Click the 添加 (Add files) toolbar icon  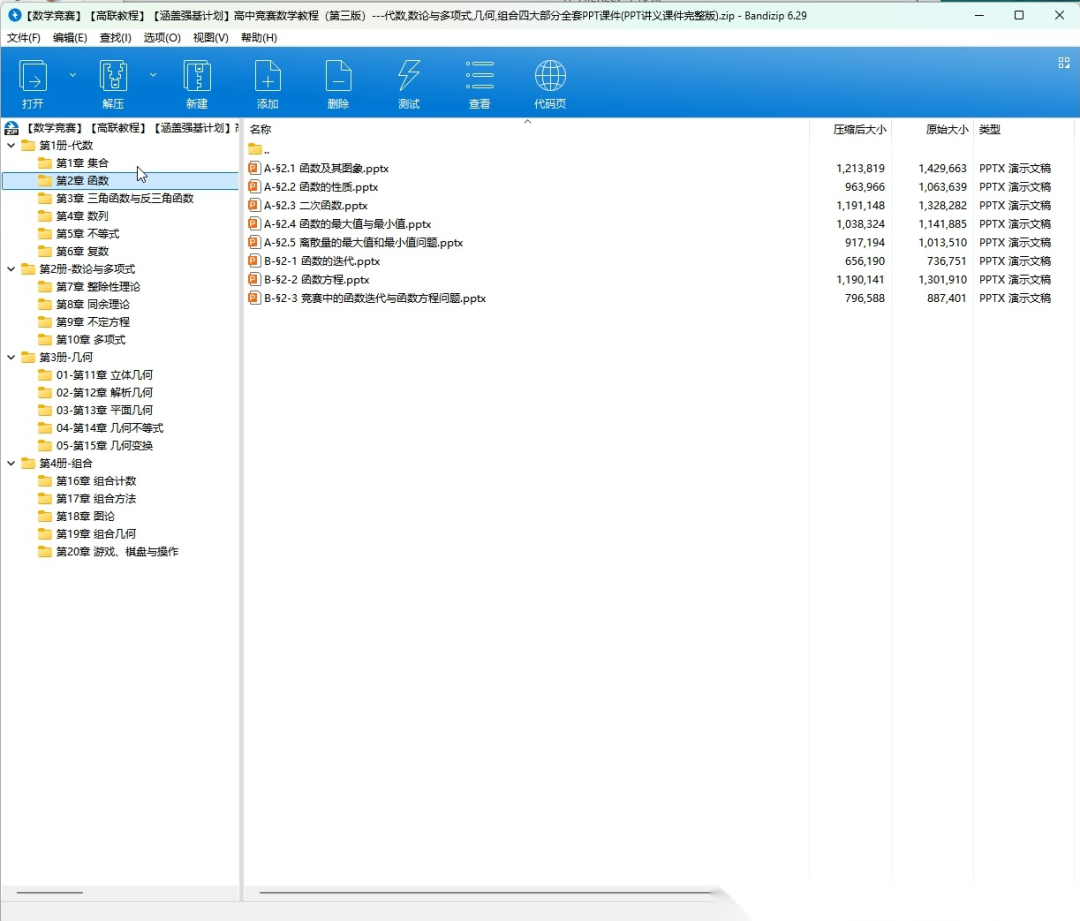pyautogui.click(x=267, y=77)
